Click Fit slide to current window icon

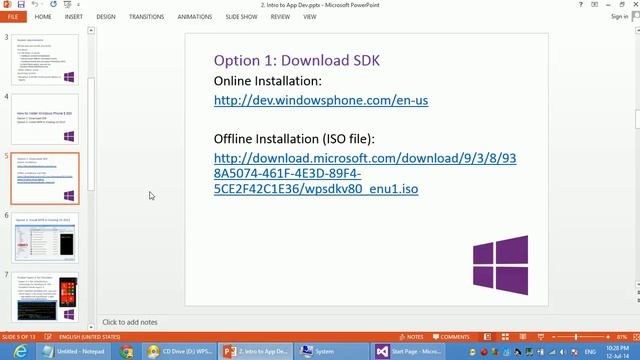click(x=636, y=337)
